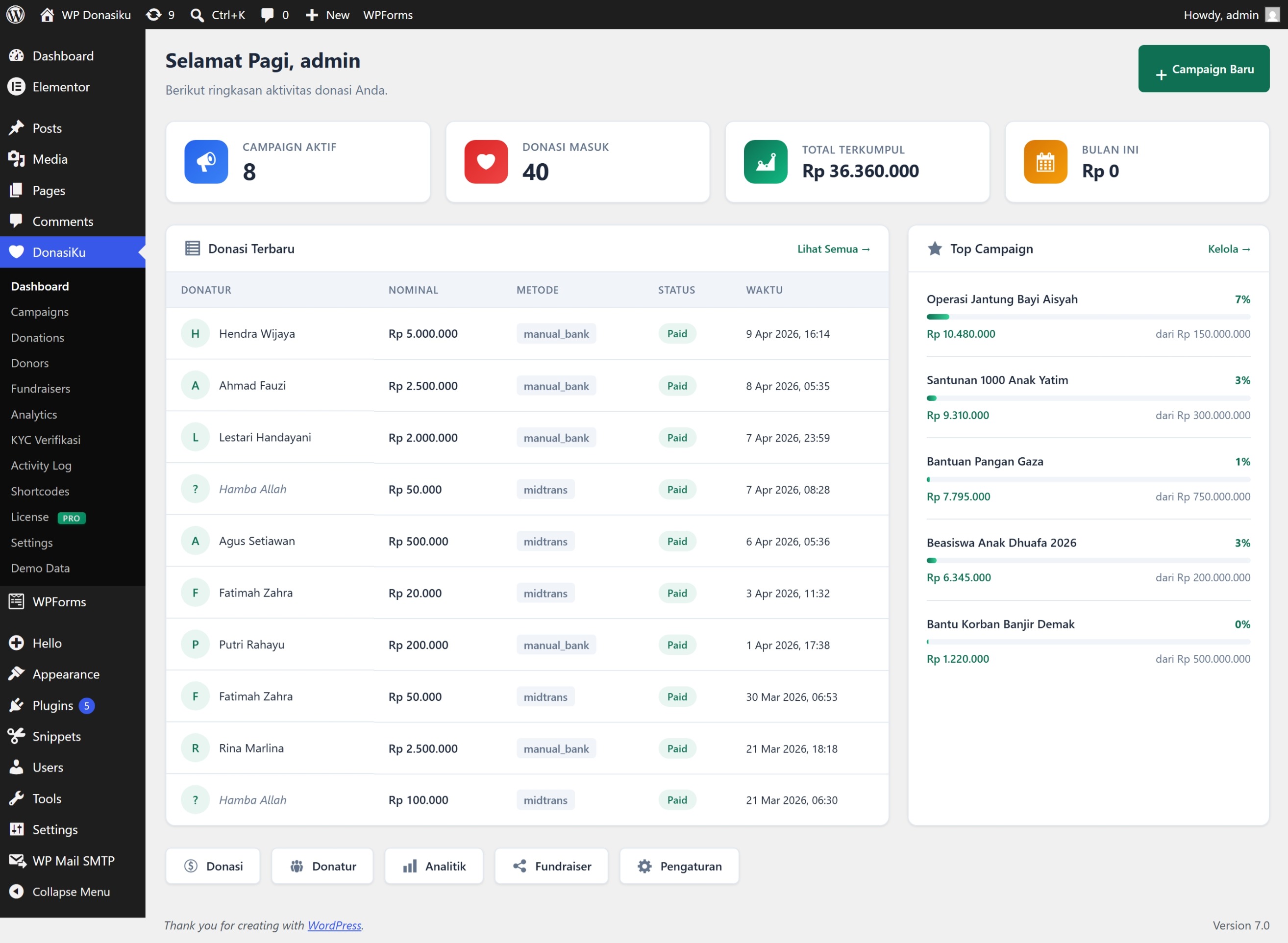Collapse the admin sidebar menu
Screen dimensions: 1288x943
click(73, 892)
